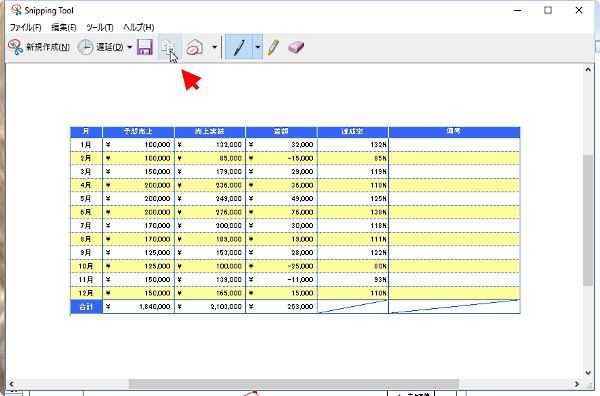The width and height of the screenshot is (600, 396).
Task: Expand the send snip dropdown arrow
Action: [x=214, y=47]
